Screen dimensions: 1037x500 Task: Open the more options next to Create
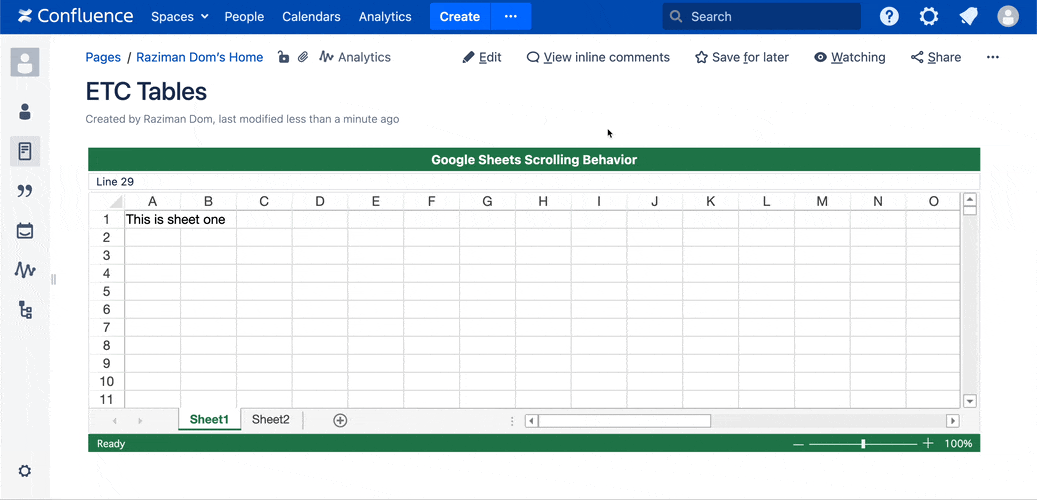point(511,17)
